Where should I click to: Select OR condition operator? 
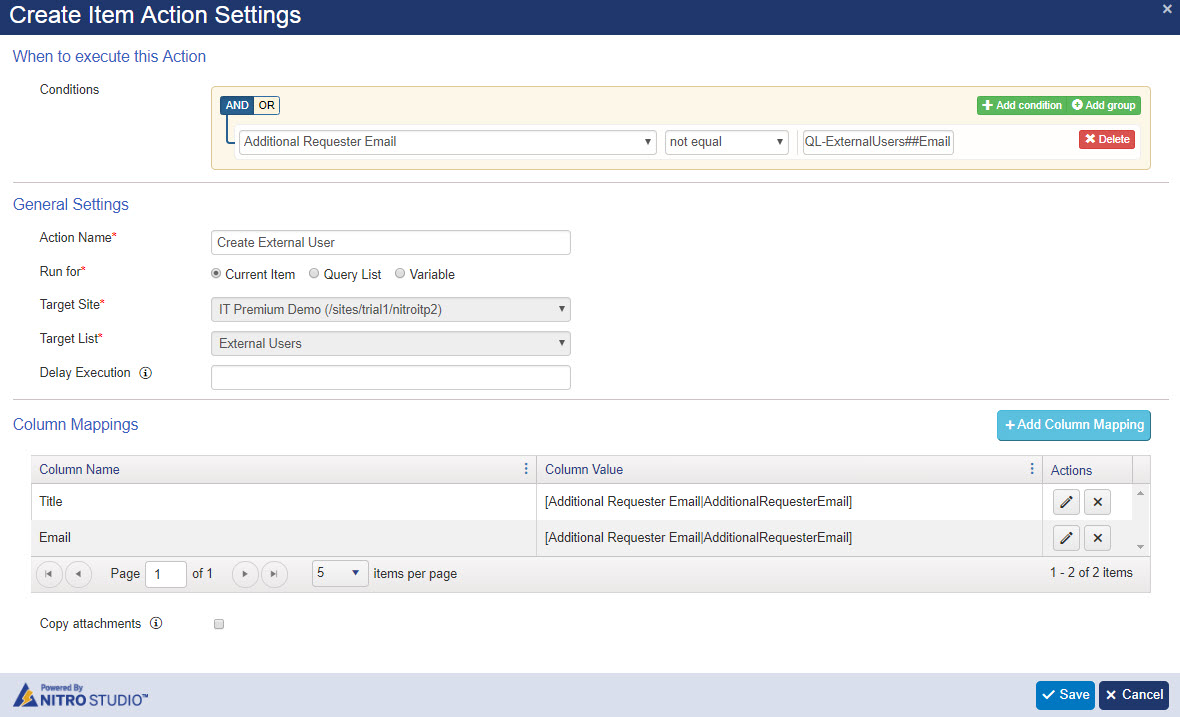point(266,105)
